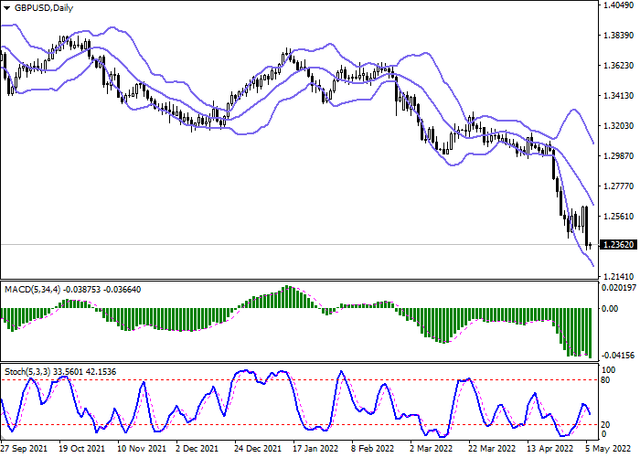Image resolution: width=640 pixels, height=457 pixels.
Task: Click the triangle arrow beside GBPUSD,Daily
Action: pyautogui.click(x=9, y=9)
